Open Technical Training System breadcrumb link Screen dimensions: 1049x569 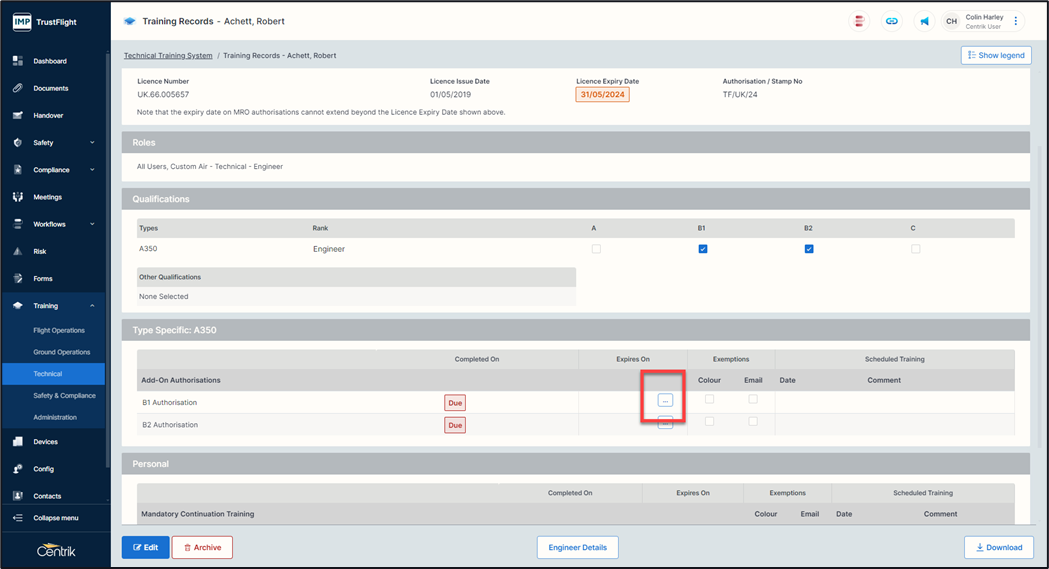(168, 56)
